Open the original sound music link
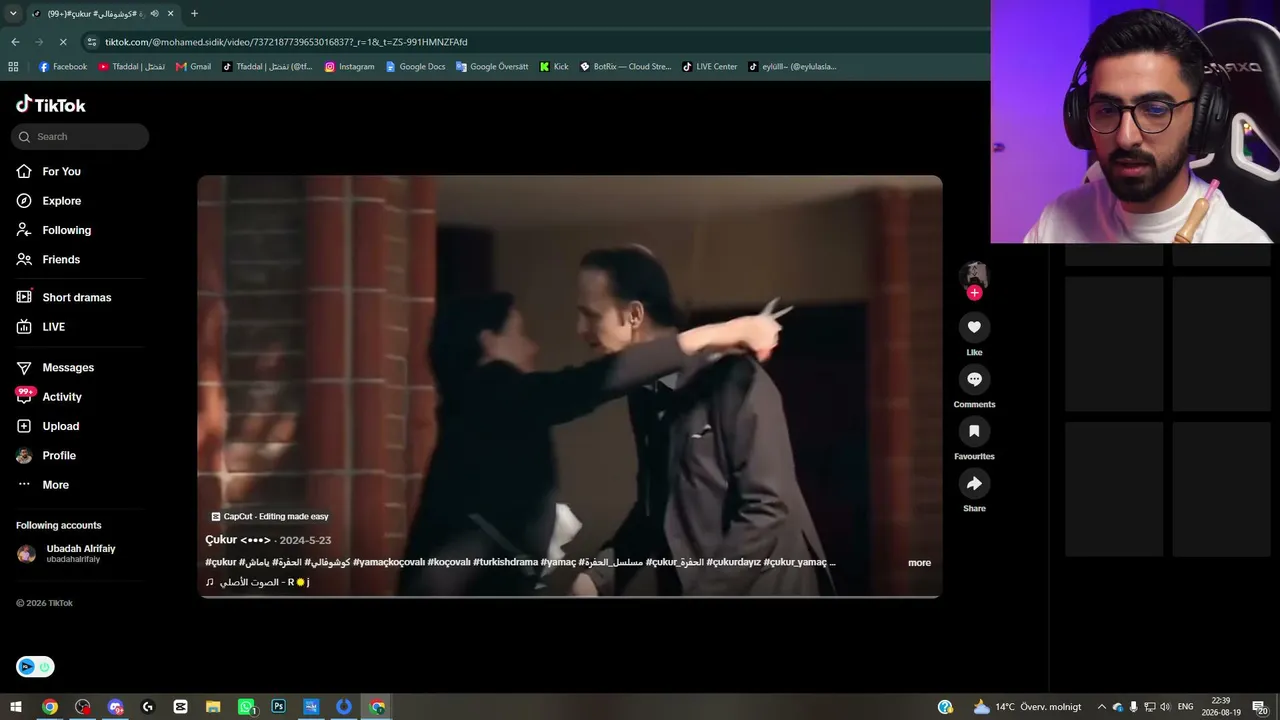The image size is (1280, 720). (x=257, y=582)
